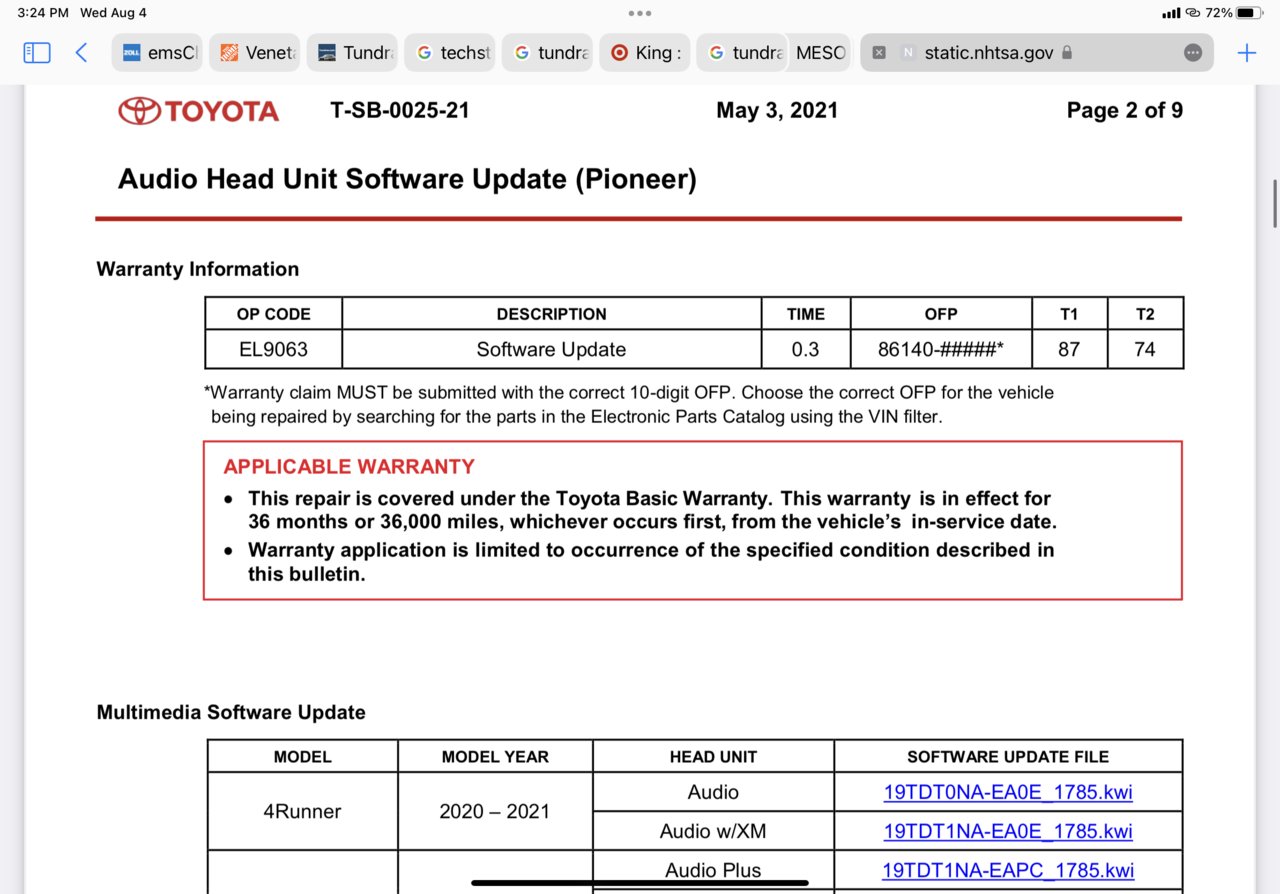Image resolution: width=1280 pixels, height=894 pixels.
Task: Click the time value 0.3 cell
Action: (806, 350)
